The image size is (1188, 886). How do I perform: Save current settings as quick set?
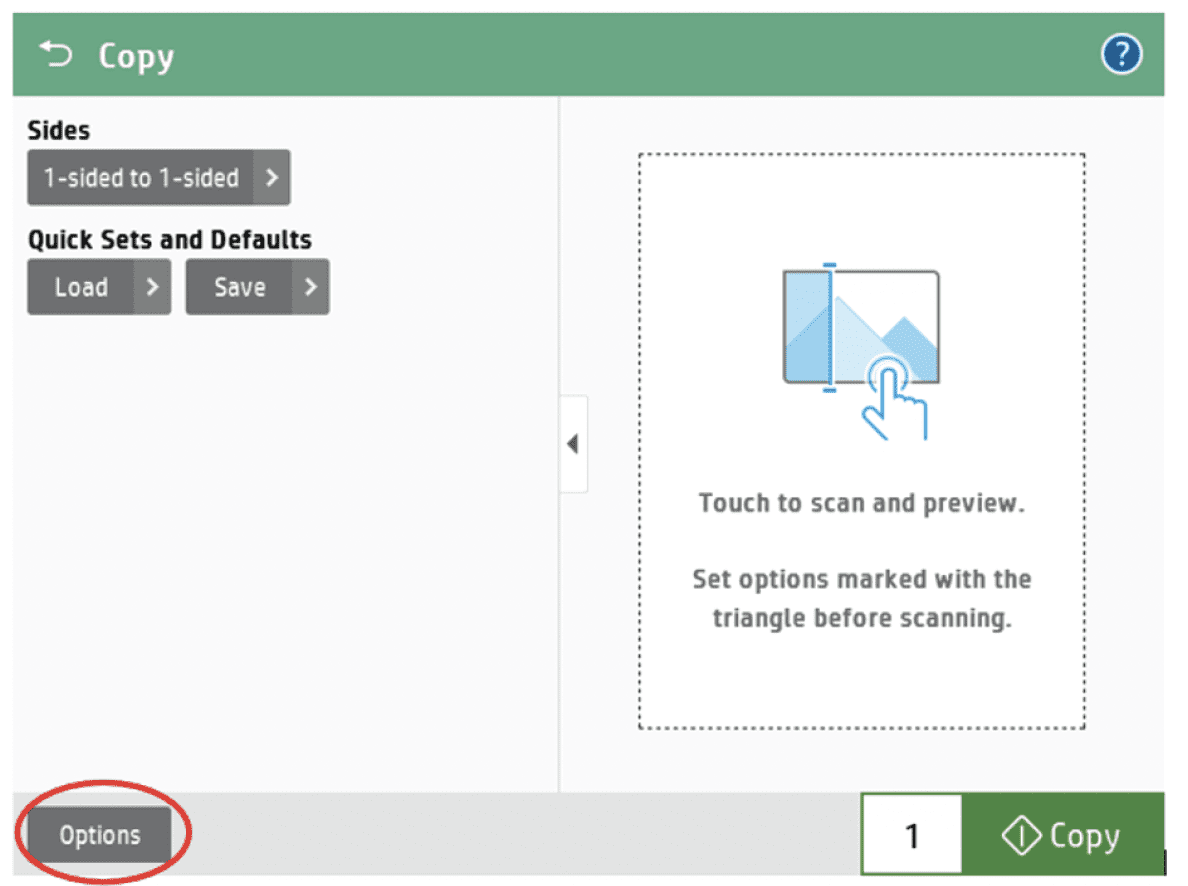tap(240, 287)
